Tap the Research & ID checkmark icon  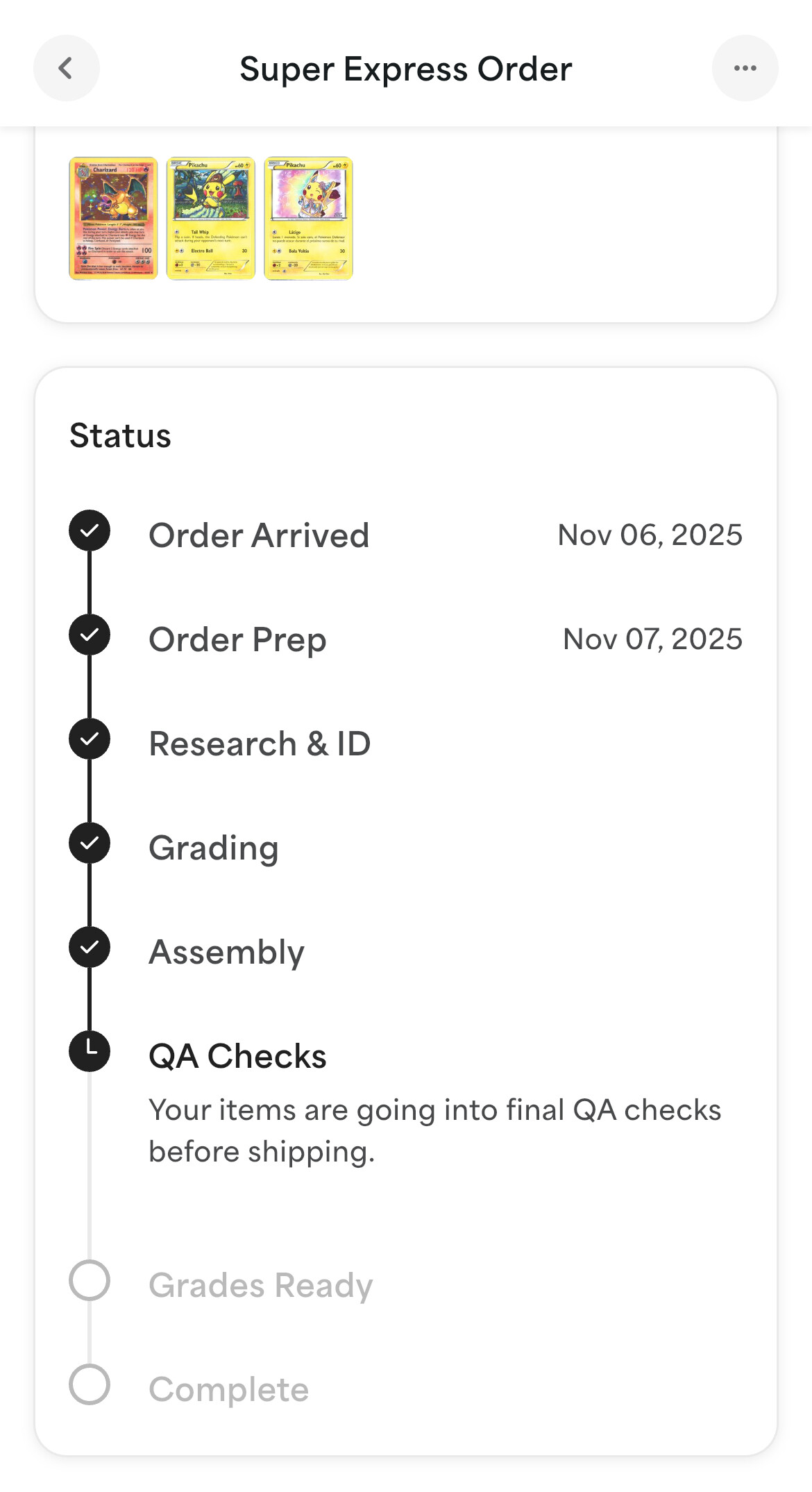(90, 739)
